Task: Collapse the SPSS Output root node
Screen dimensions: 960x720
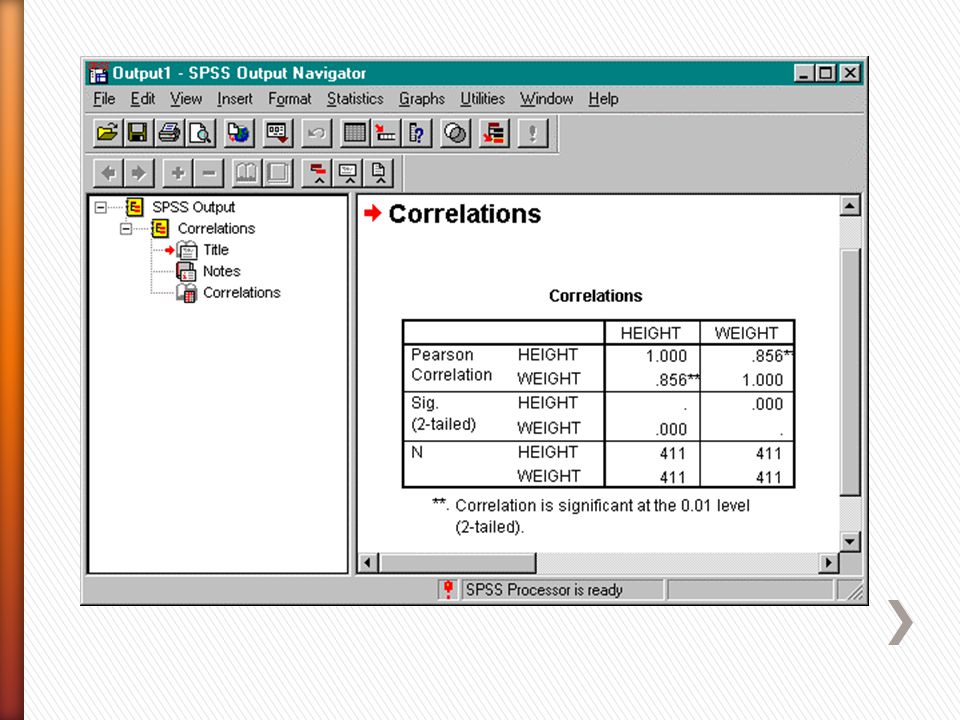Action: coord(100,208)
